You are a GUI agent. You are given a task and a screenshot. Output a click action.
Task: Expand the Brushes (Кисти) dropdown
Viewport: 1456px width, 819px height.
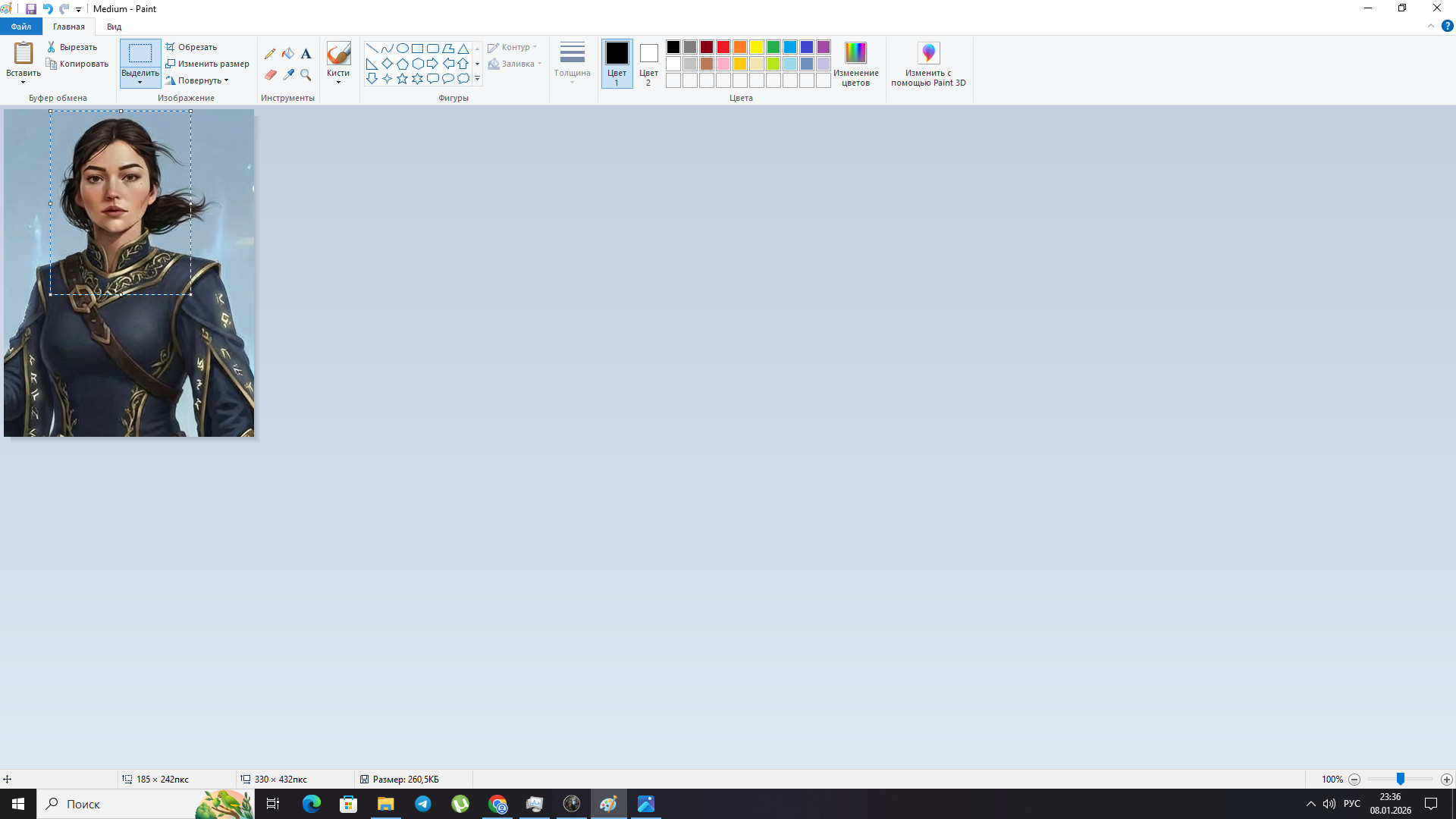tap(338, 80)
